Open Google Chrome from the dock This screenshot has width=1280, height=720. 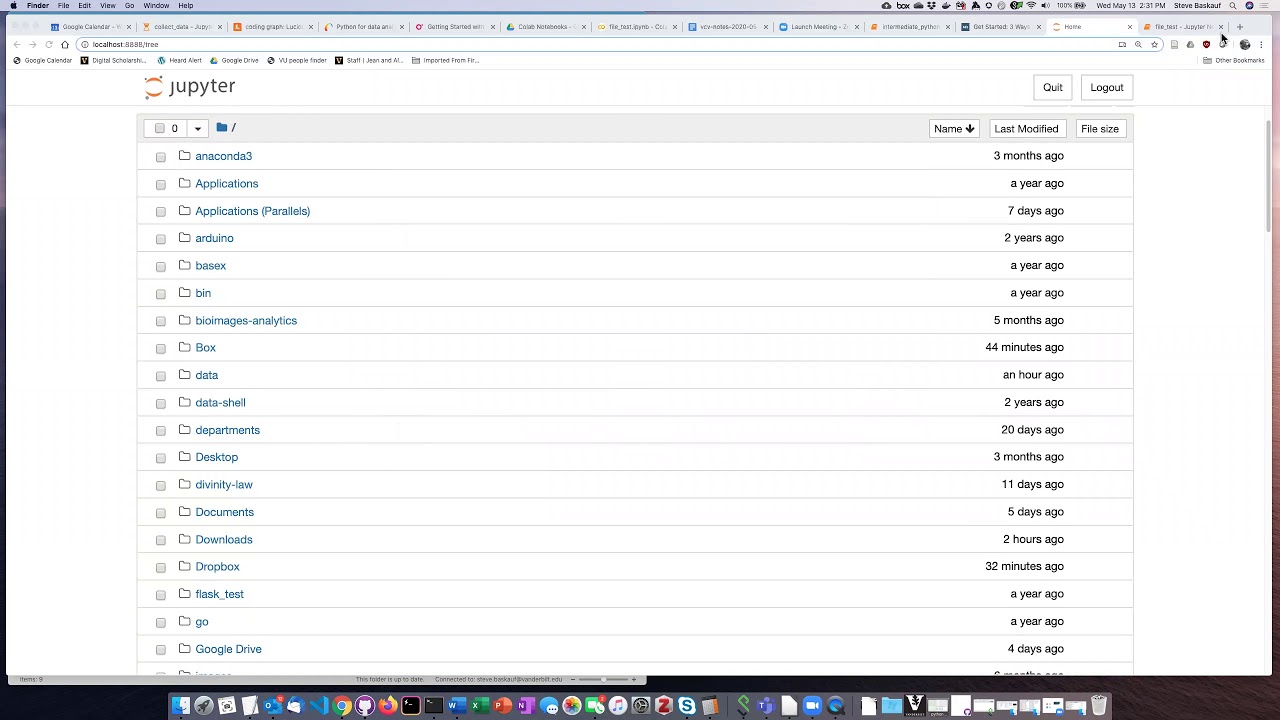tap(341, 706)
